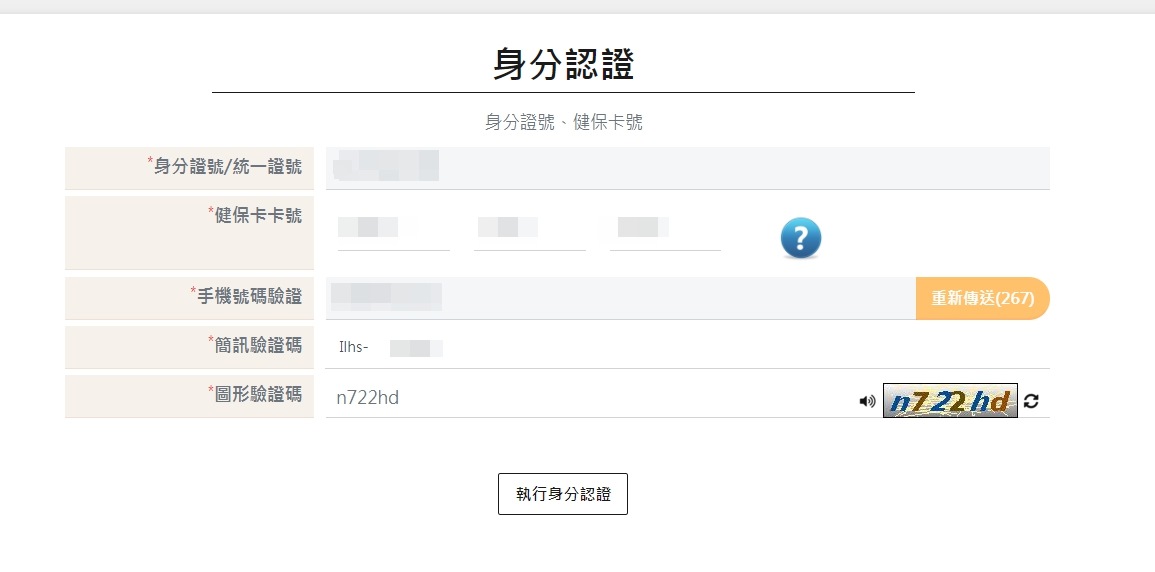Viewport: 1155px width, 572px height.
Task: Click the 手機號碼驗證 label
Action: coord(249,296)
